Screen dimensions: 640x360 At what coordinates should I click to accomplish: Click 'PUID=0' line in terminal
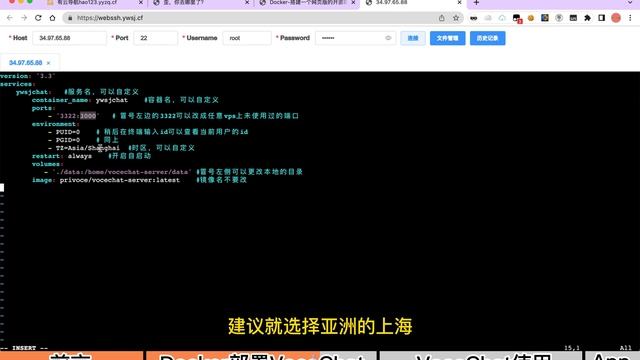[x=68, y=132]
